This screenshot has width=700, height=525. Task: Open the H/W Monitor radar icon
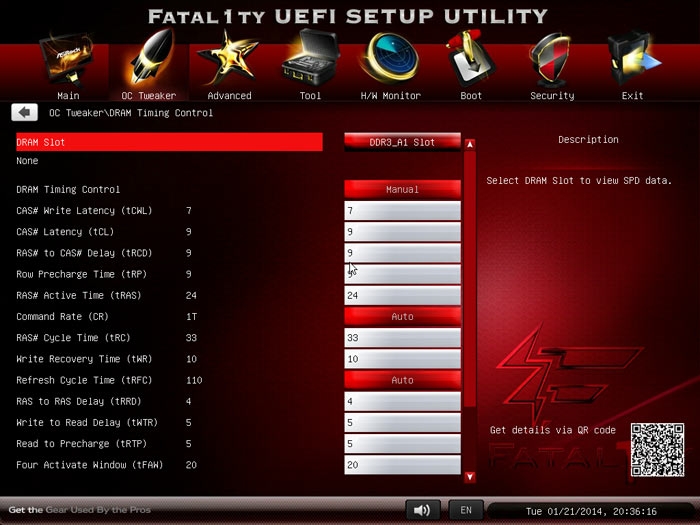[390, 59]
